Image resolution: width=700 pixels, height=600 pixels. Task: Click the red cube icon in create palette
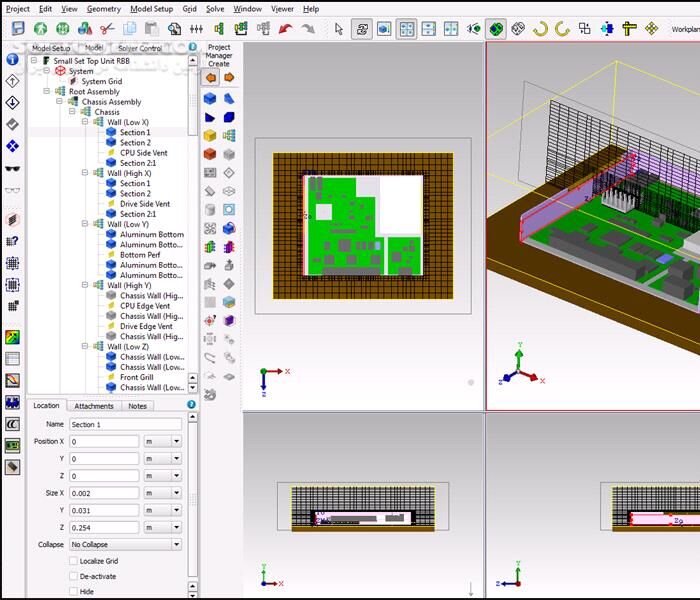pyautogui.click(x=210, y=155)
